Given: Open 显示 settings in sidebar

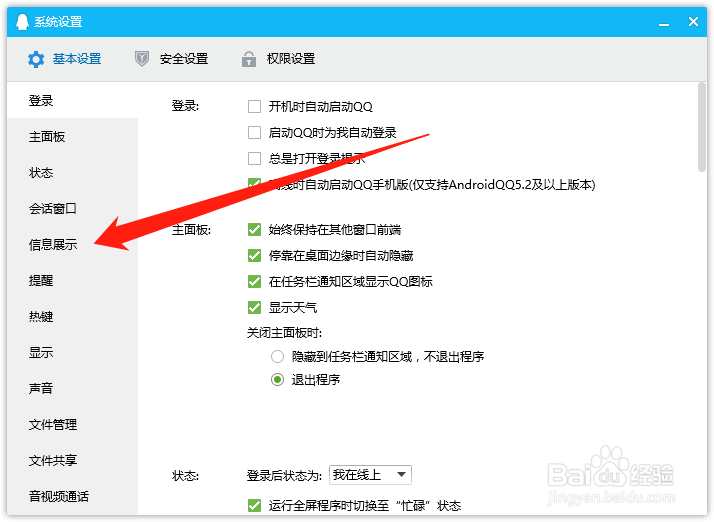Looking at the screenshot, I should point(72,353).
